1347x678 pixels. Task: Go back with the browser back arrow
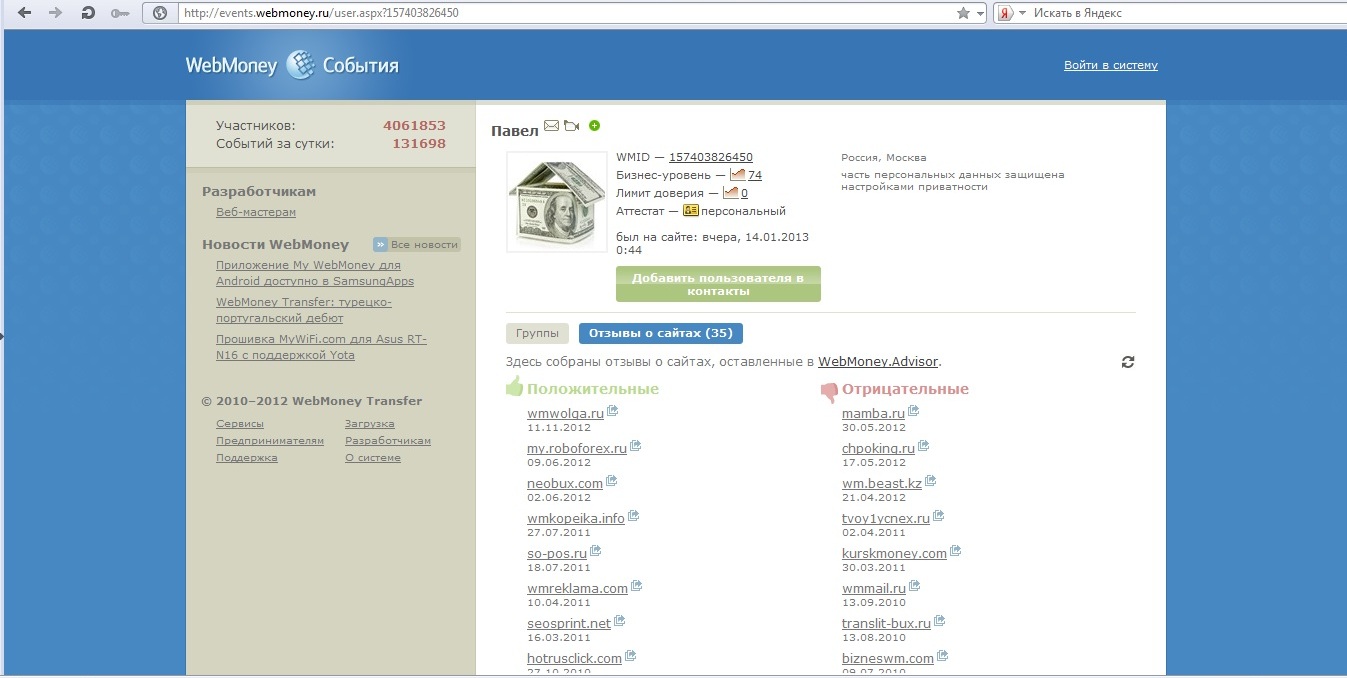(x=24, y=13)
